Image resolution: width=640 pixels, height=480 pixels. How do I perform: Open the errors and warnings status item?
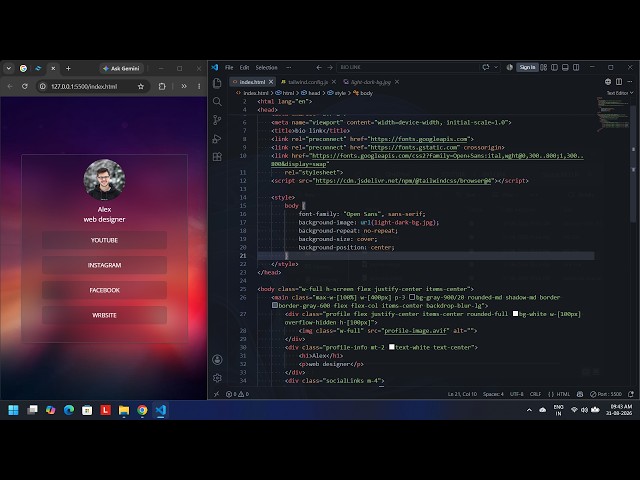coord(237,394)
